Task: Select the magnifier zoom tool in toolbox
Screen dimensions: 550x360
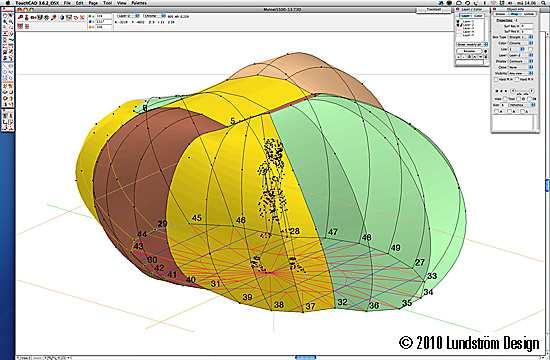Action: 11,22
